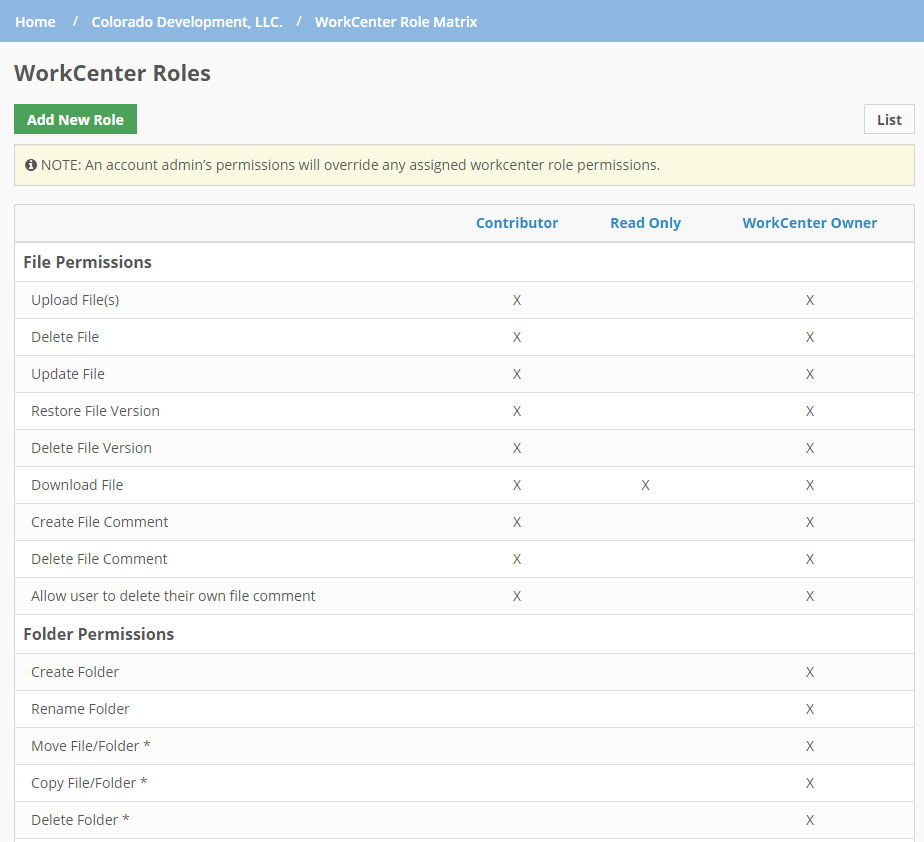Viewport: 924px width, 842px height.
Task: Click the Rename Folder permission row
Action: [x=80, y=708]
